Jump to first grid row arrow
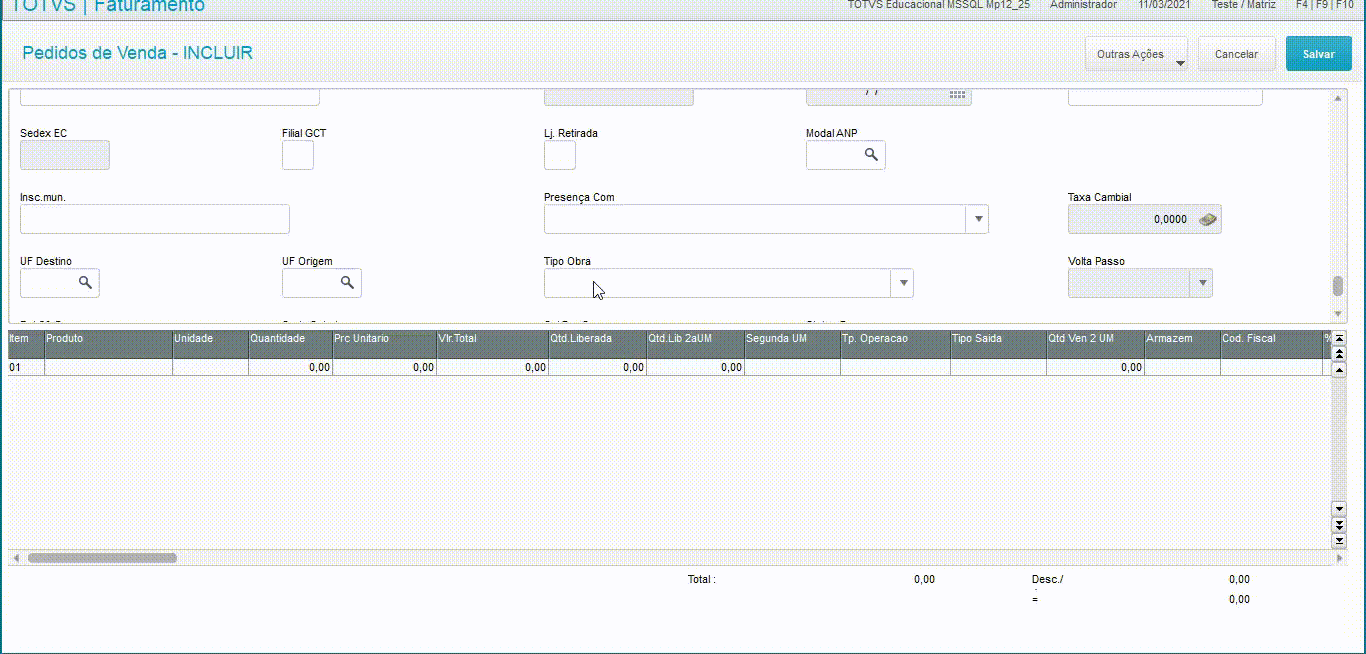 [1340, 338]
